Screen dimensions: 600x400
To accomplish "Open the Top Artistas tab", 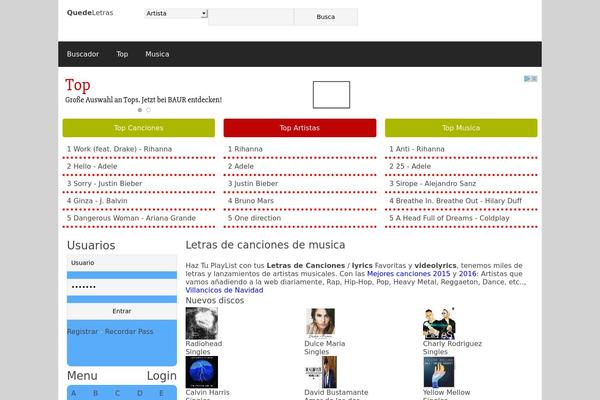I will tap(300, 128).
